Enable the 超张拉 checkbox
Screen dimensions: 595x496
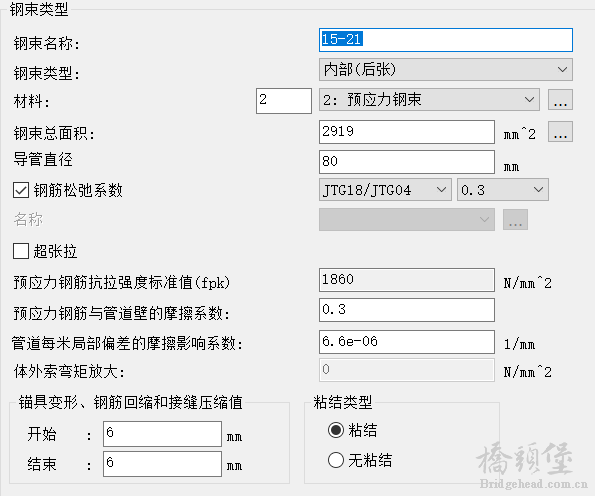[x=21, y=251]
